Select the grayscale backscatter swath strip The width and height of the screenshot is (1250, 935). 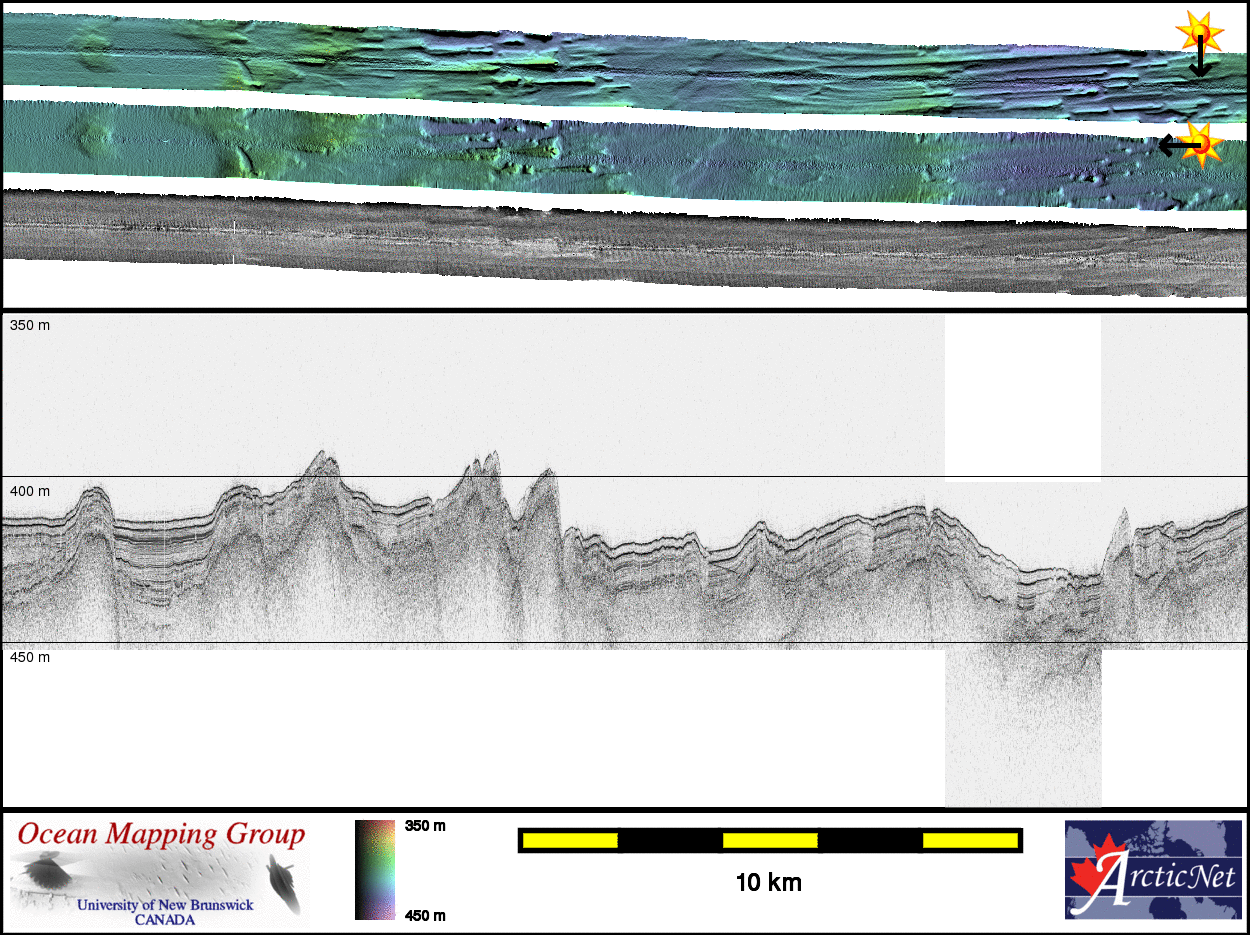[600, 245]
